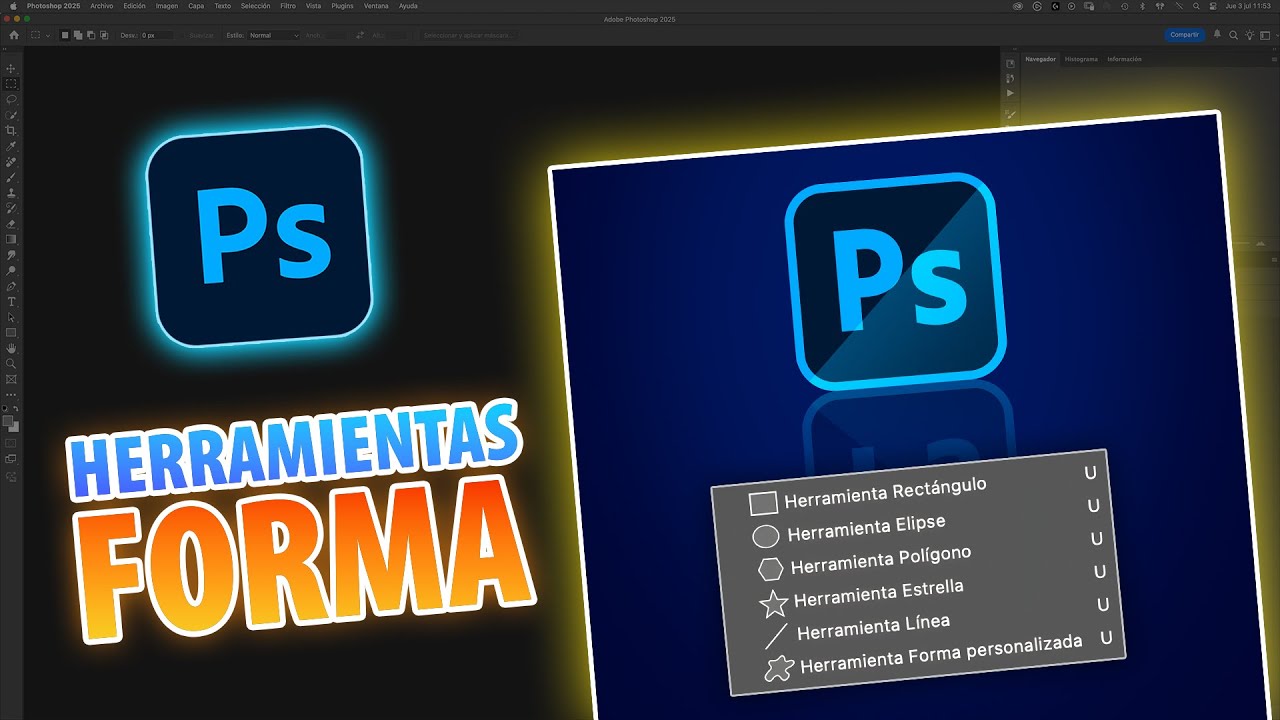The height and width of the screenshot is (720, 1280).
Task: Select the Lasso tool
Action: tap(11, 100)
